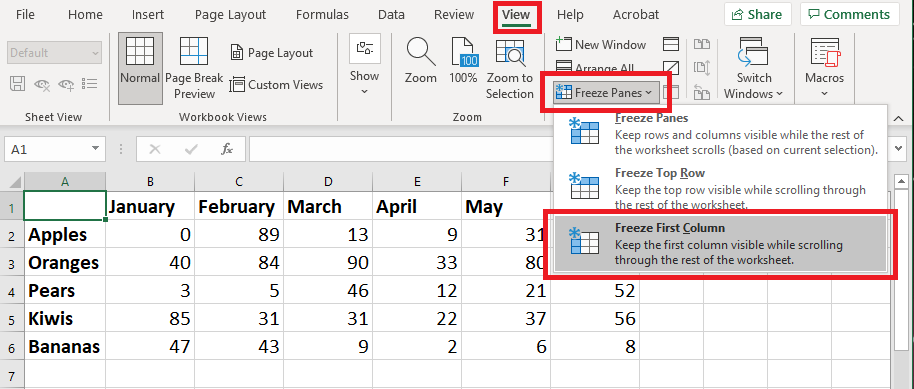Switch to the Insert tab
This screenshot has width=914, height=389.
[147, 15]
